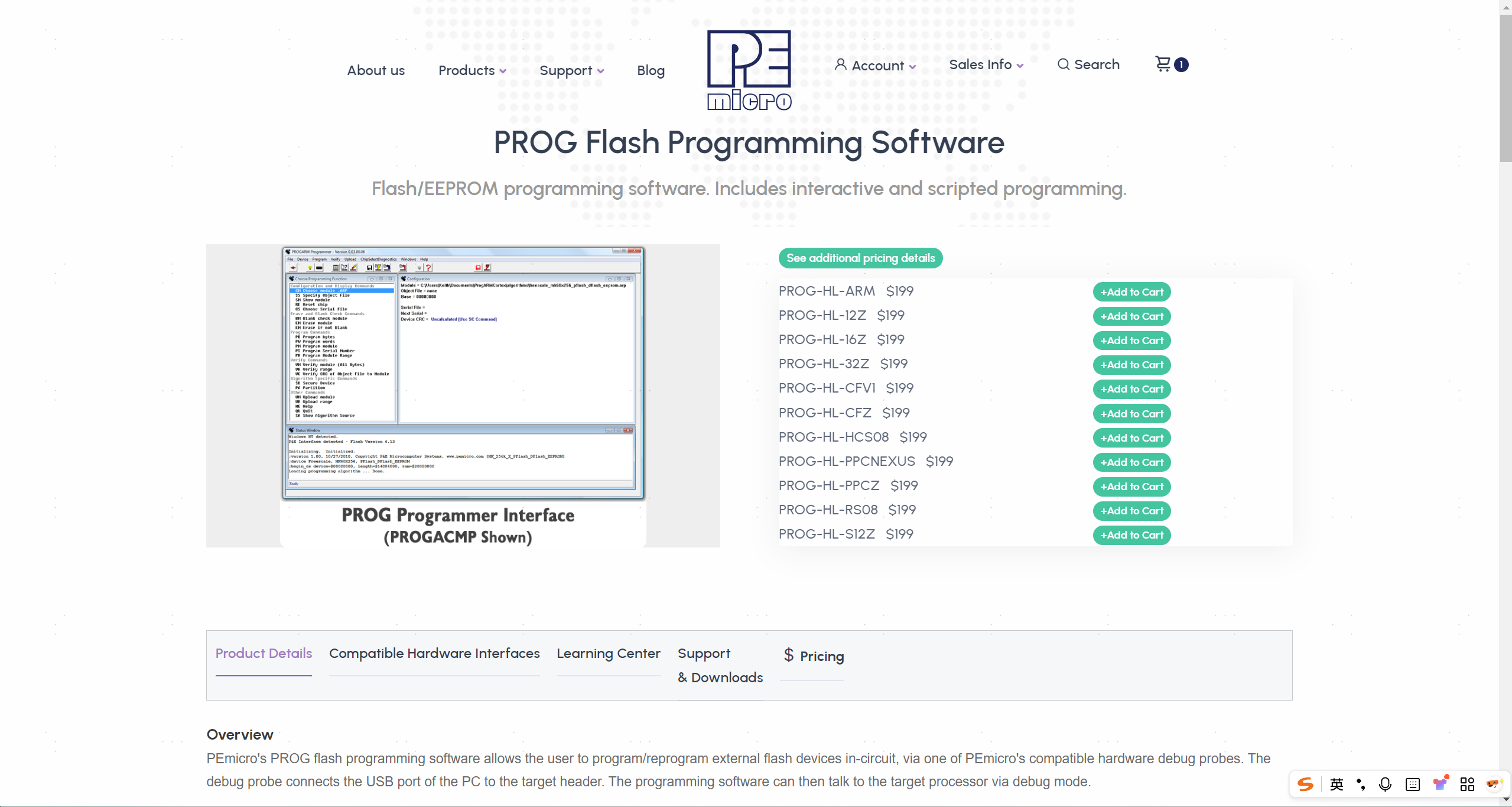Open the About us link

[x=376, y=70]
